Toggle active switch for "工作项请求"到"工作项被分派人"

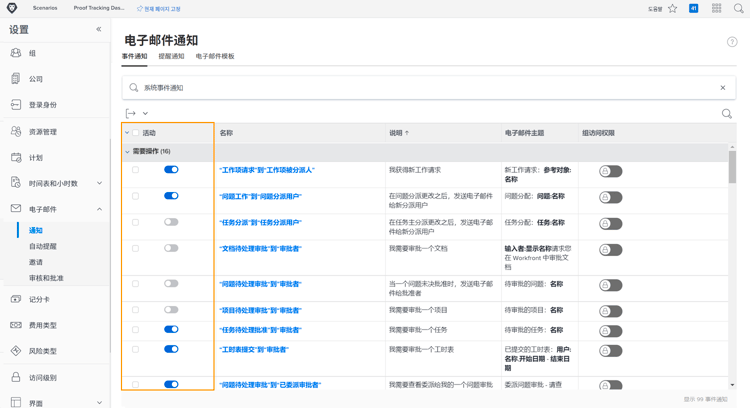[171, 169]
